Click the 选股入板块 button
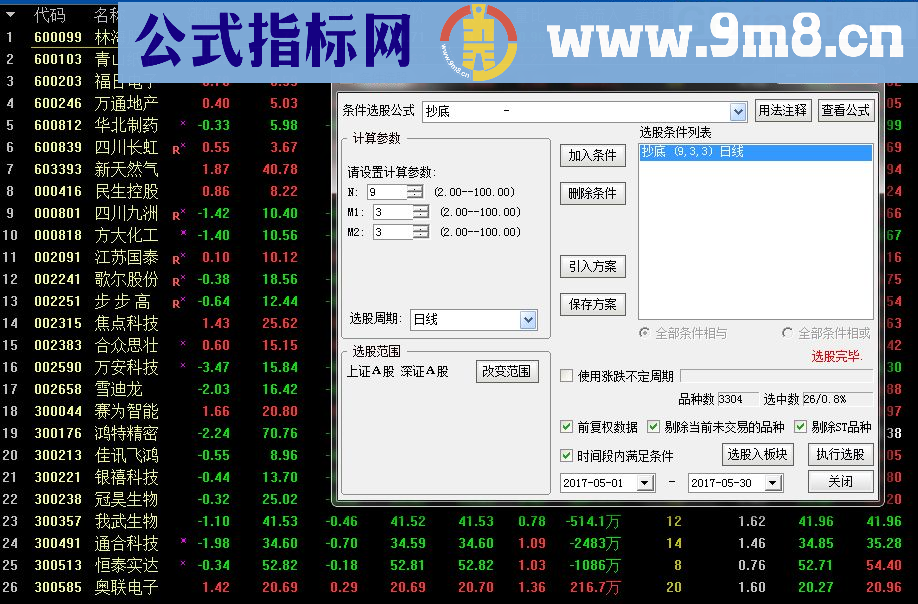The image size is (918, 604). tap(758, 454)
